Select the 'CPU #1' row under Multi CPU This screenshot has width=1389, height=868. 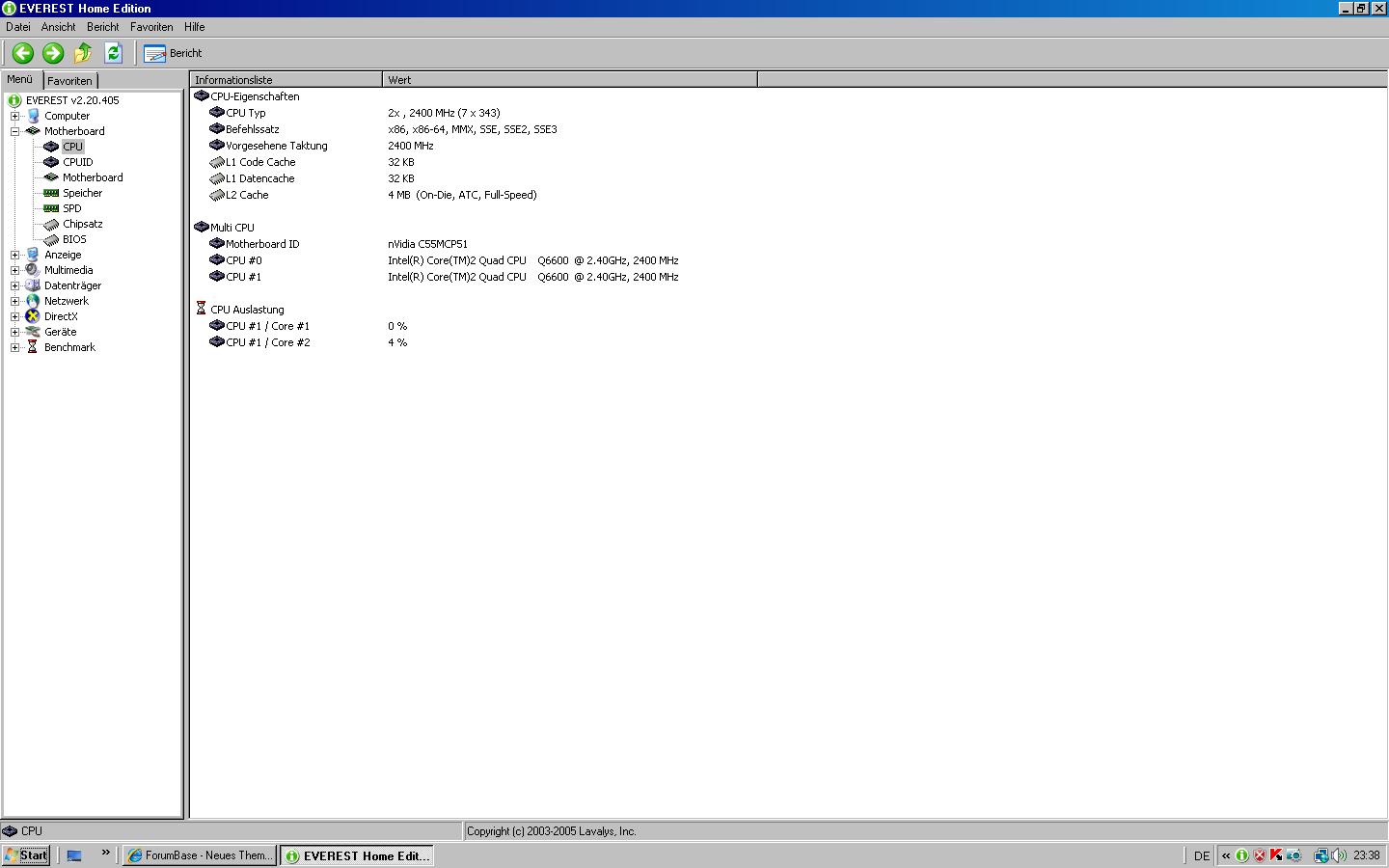point(444,277)
